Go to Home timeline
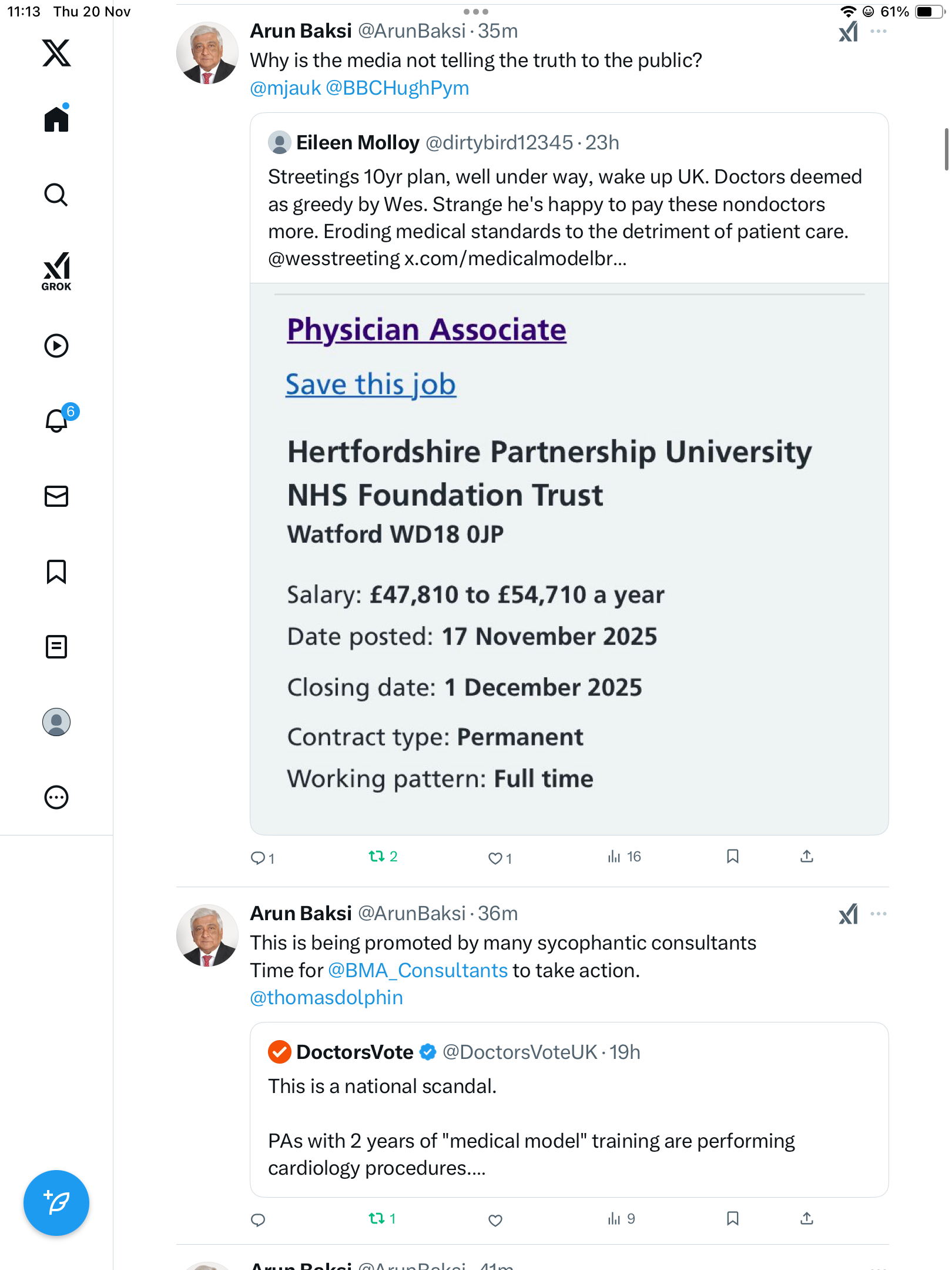The height and width of the screenshot is (1270, 952). [x=56, y=119]
